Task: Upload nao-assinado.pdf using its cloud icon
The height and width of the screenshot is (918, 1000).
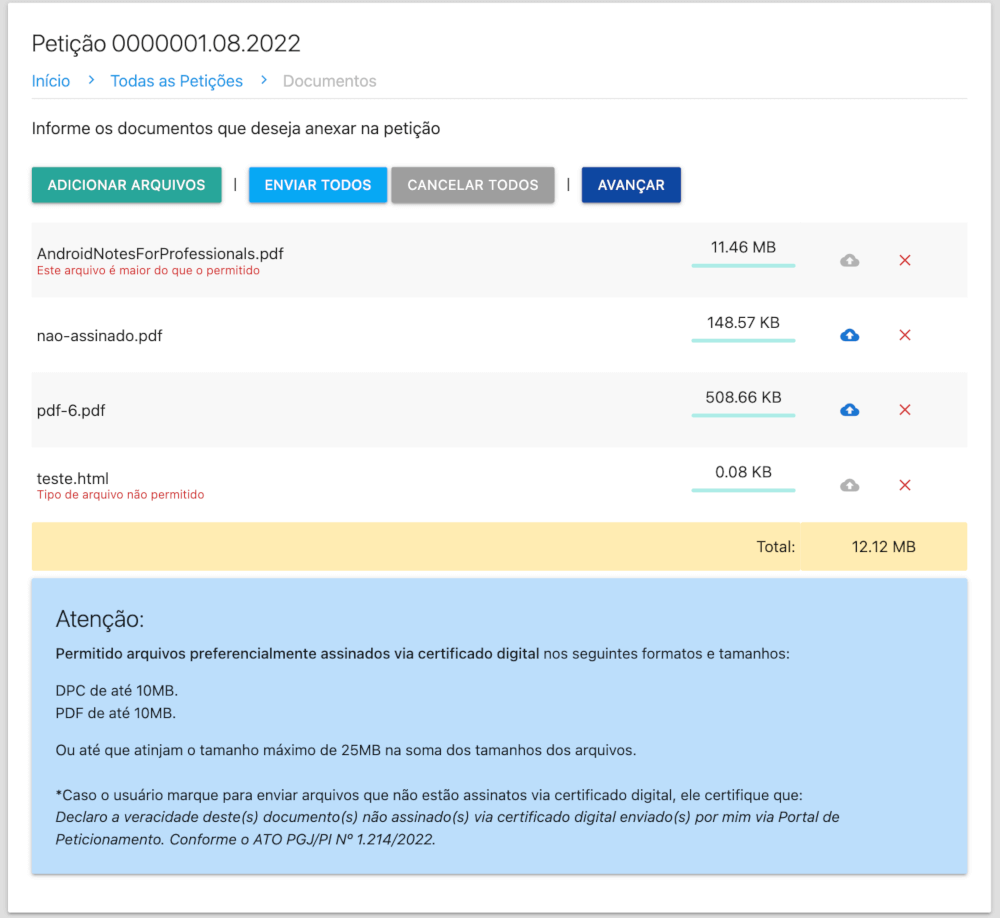Action: (x=849, y=335)
